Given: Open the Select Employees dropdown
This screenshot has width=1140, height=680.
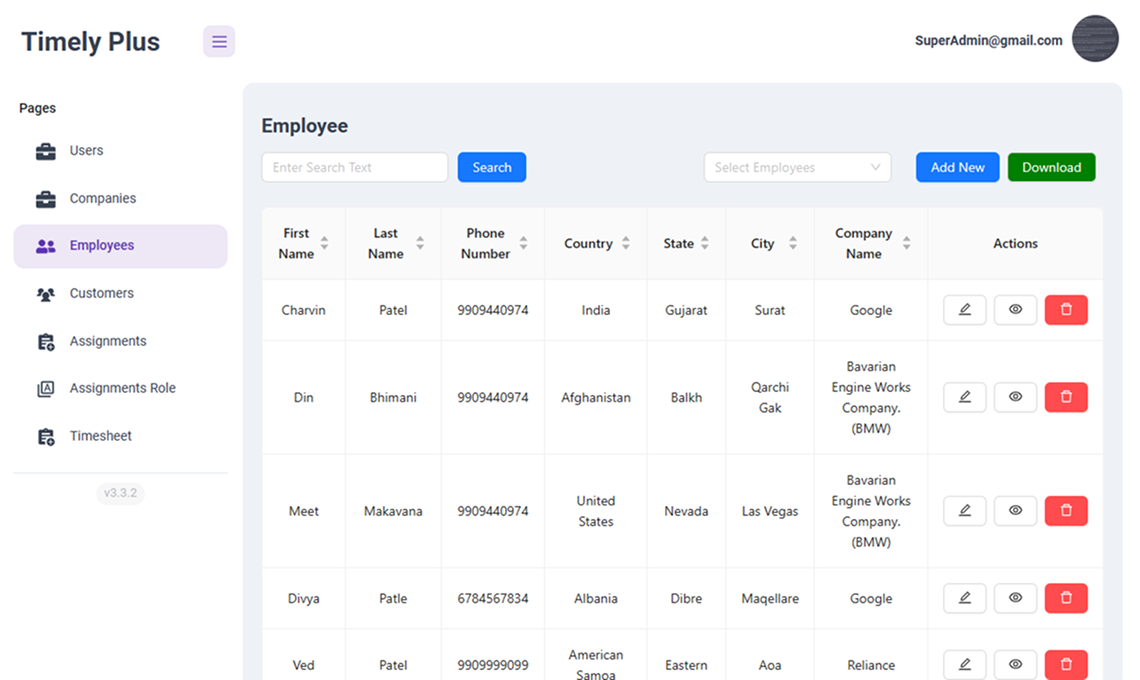Looking at the screenshot, I should (797, 167).
